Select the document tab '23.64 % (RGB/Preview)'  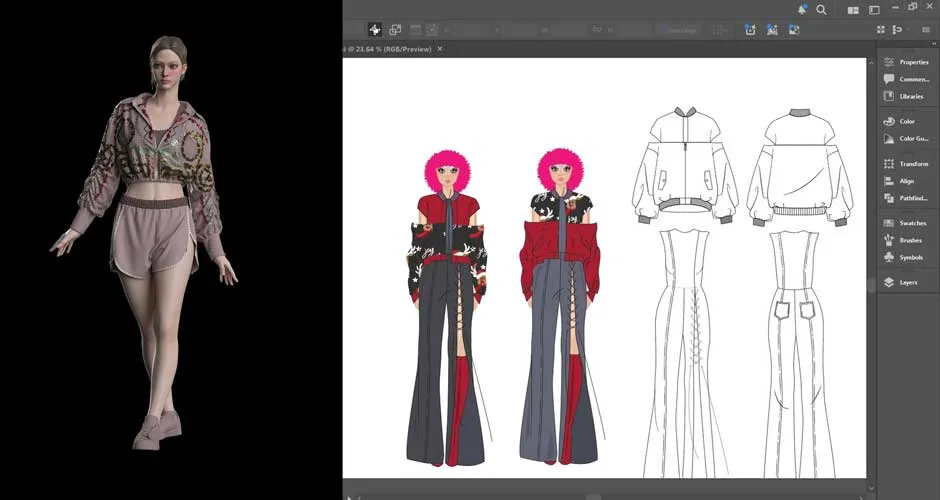pos(393,49)
